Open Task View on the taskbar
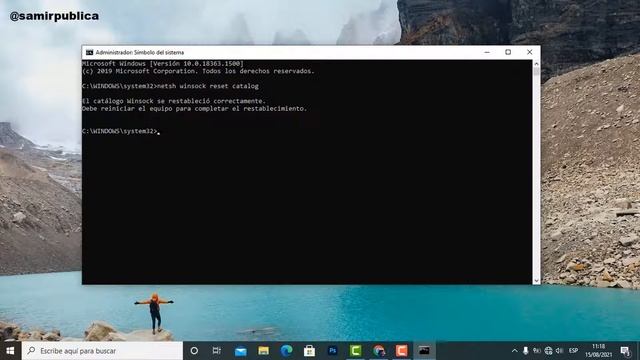 tap(217, 351)
